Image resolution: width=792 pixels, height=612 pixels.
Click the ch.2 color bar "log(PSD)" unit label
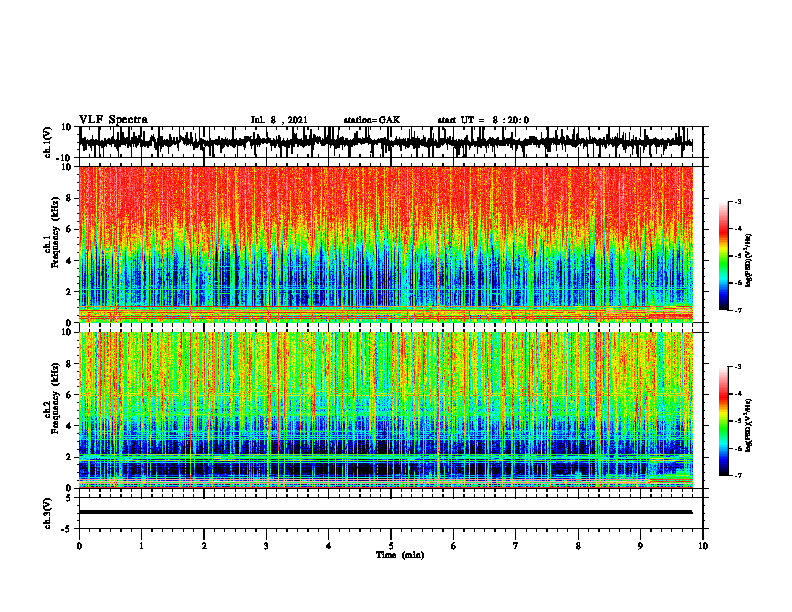749,425
